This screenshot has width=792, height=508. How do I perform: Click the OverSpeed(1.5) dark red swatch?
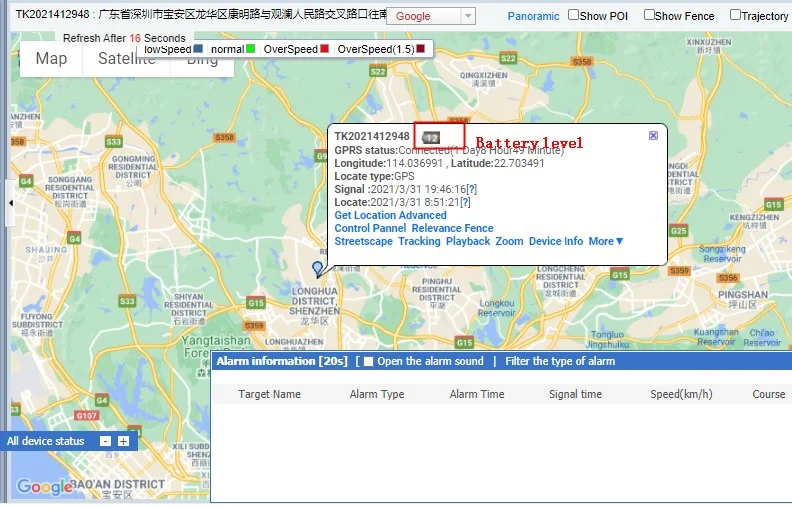[x=420, y=48]
